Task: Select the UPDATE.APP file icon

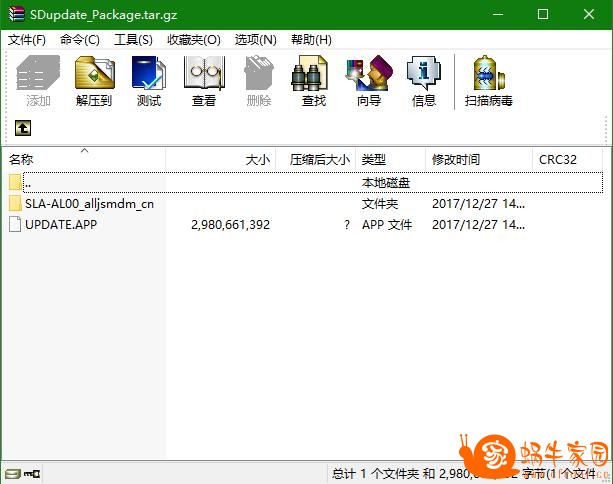Action: [x=15, y=224]
